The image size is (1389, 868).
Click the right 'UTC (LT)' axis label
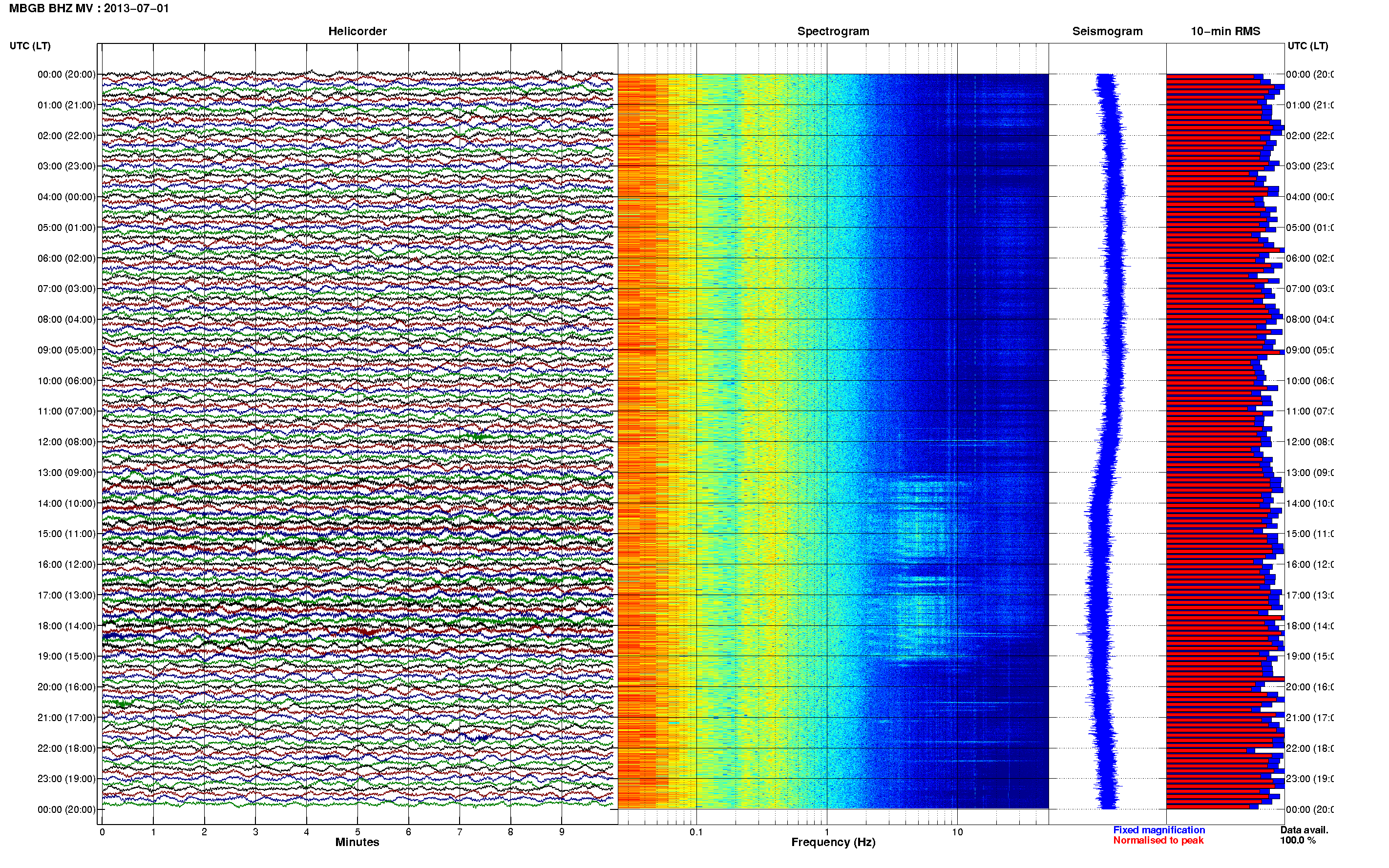(x=1307, y=46)
